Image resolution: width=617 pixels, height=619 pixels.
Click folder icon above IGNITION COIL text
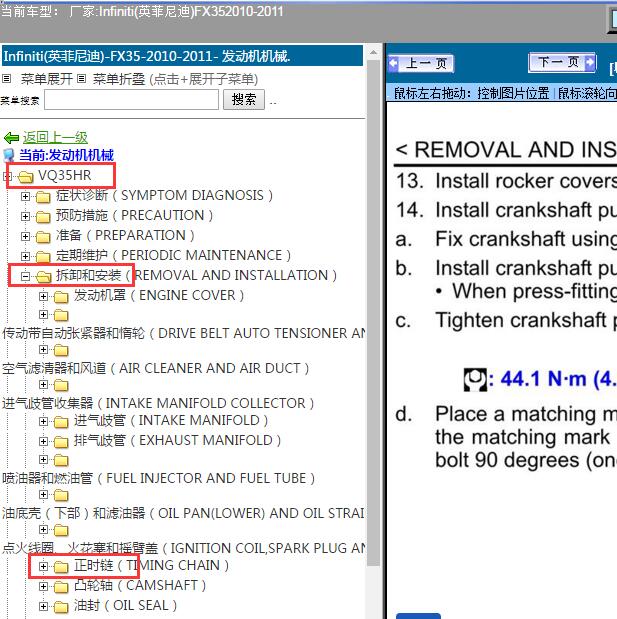61,530
